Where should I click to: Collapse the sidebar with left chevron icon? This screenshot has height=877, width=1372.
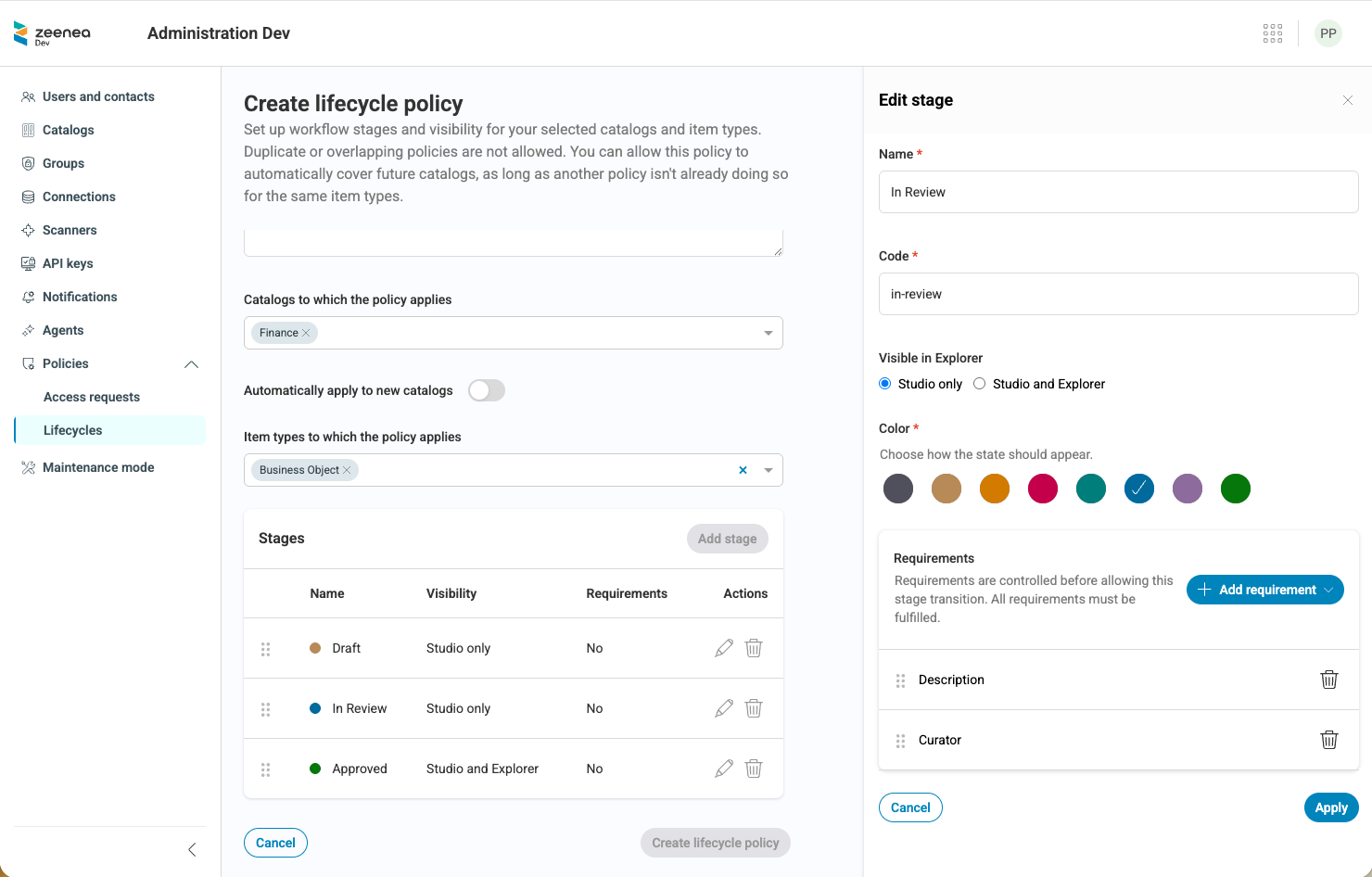(x=192, y=849)
